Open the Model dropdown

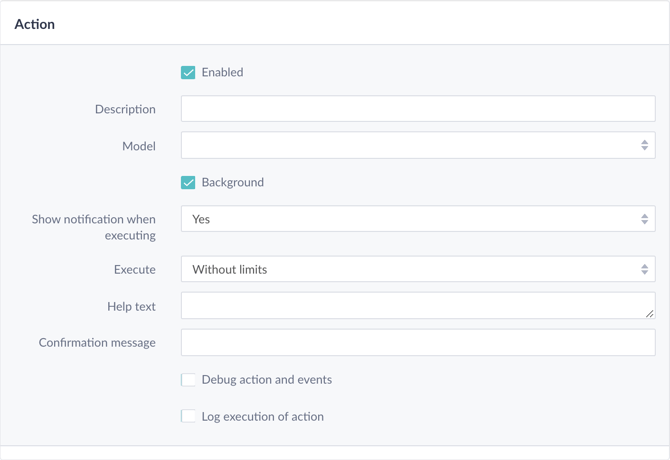(x=418, y=145)
